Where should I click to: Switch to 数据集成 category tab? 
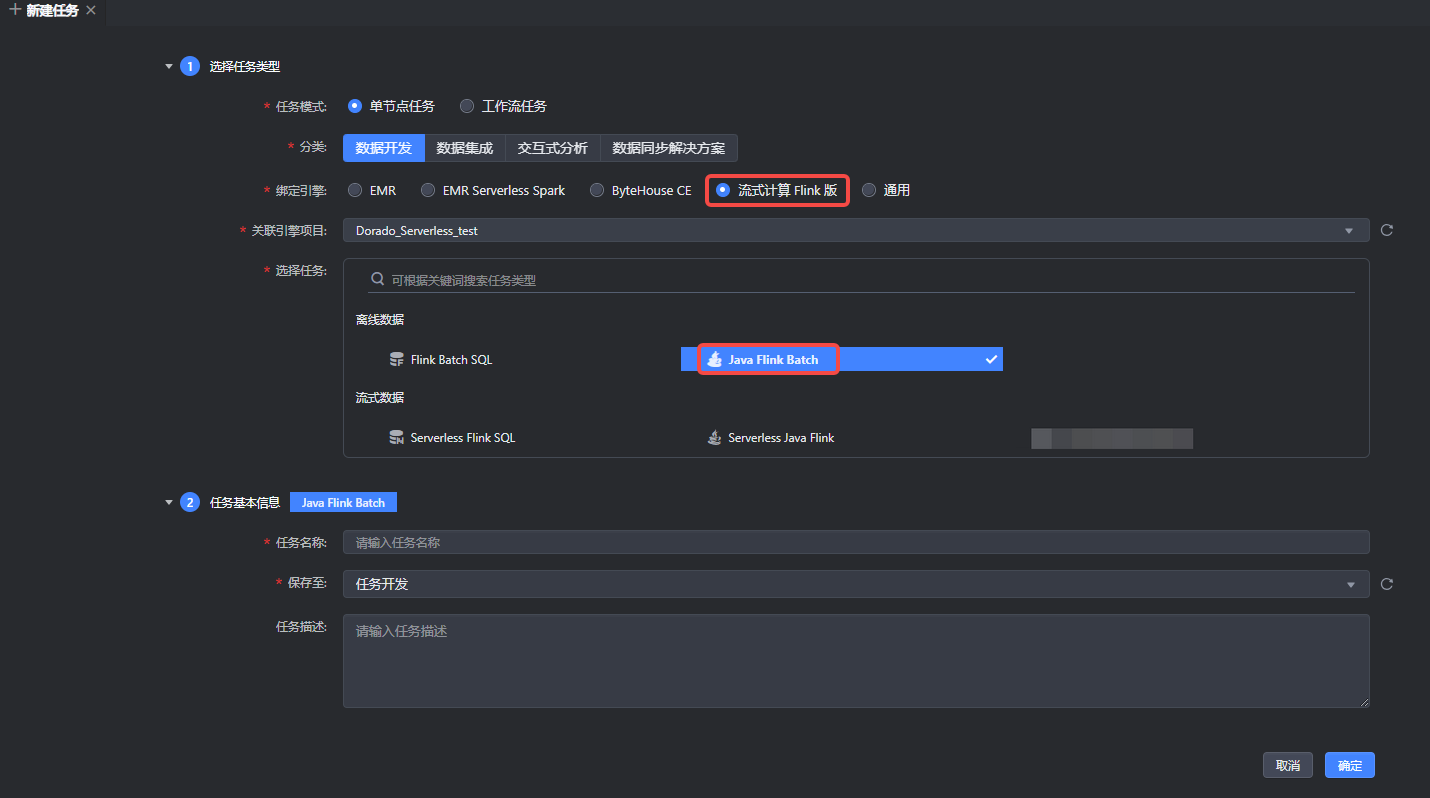pyautogui.click(x=465, y=148)
